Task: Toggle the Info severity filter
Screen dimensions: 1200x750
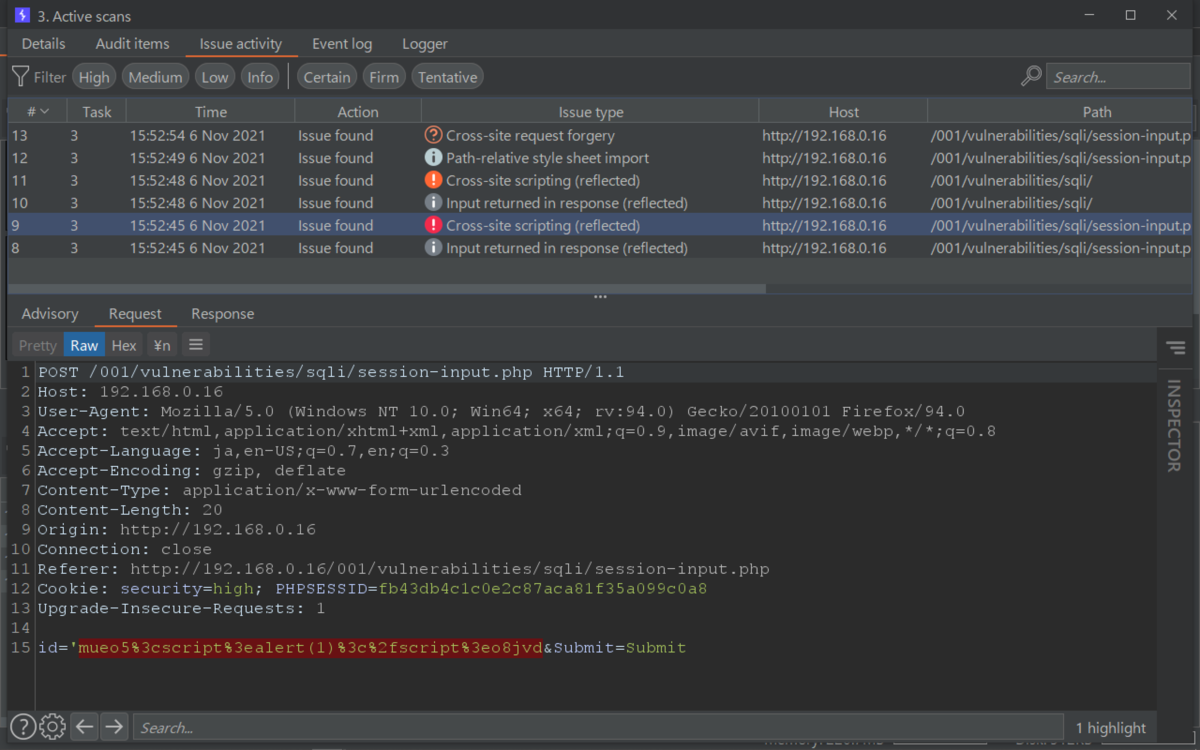Action: tap(260, 77)
